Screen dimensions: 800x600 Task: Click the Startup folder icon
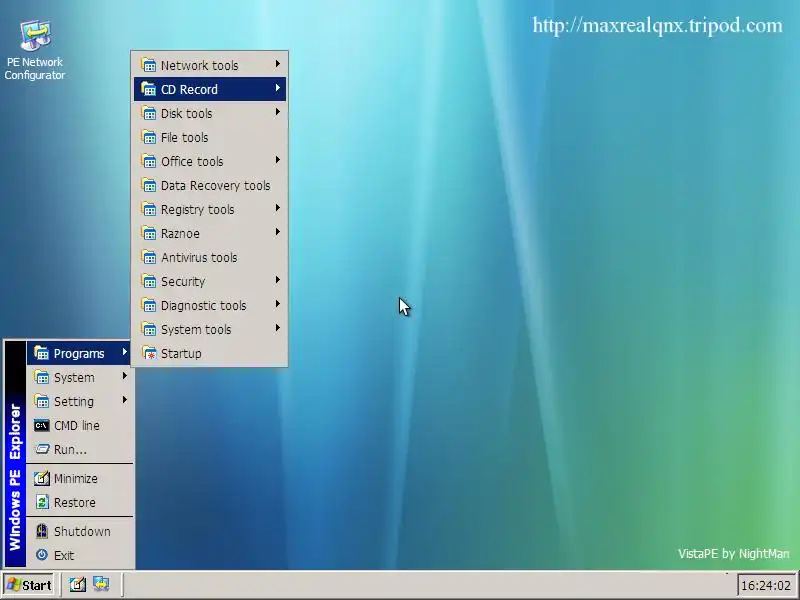(148, 353)
